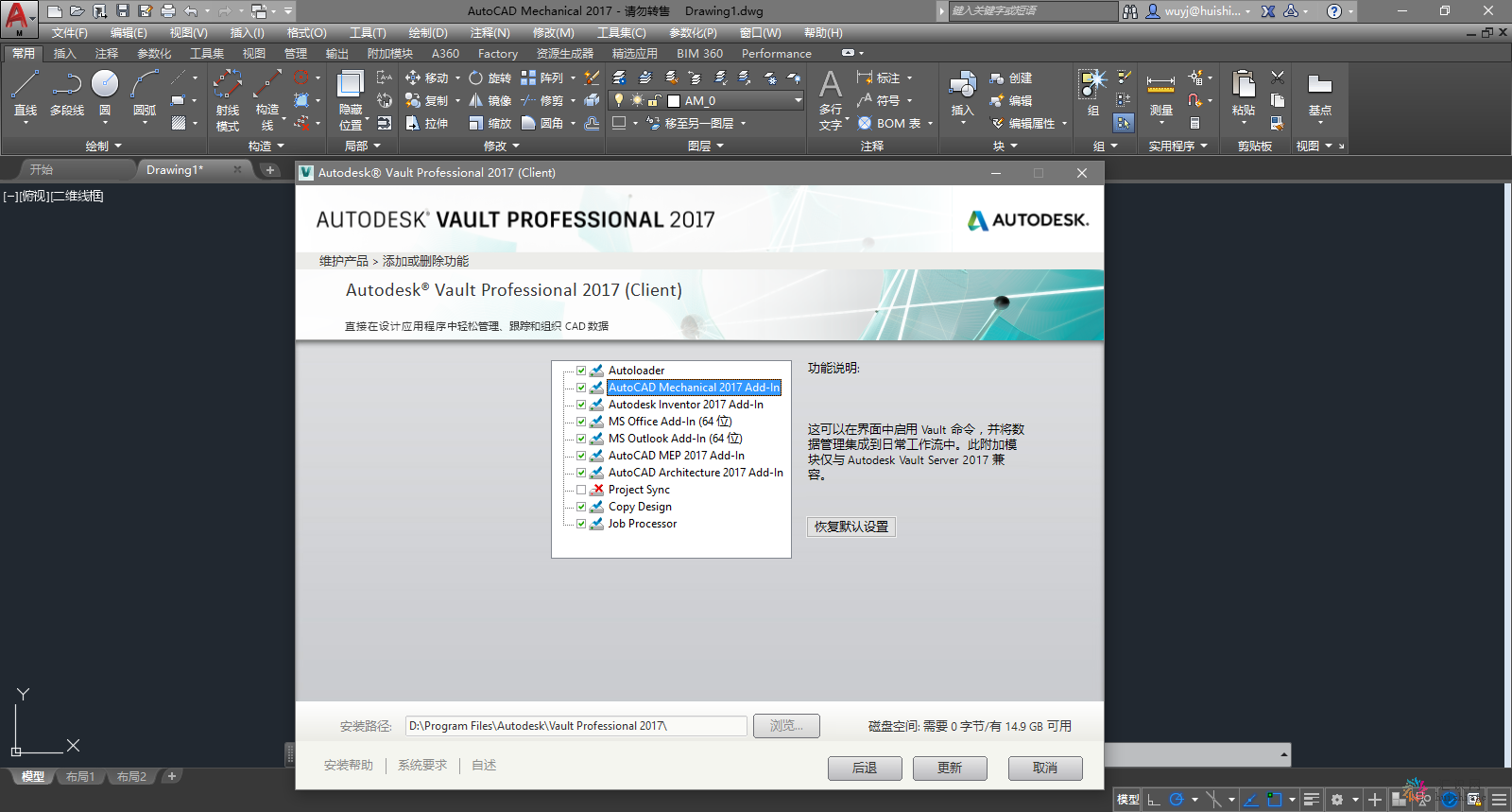Viewport: 1512px width, 812px height.
Task: Choose the Move (移动) modify tool
Action: pyautogui.click(x=426, y=78)
